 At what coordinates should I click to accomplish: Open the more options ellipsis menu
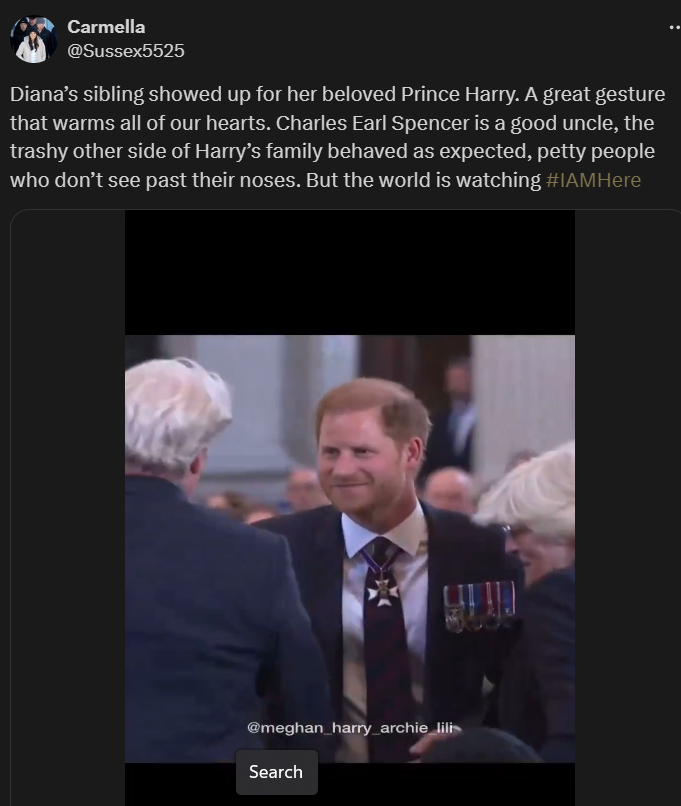pos(674,27)
